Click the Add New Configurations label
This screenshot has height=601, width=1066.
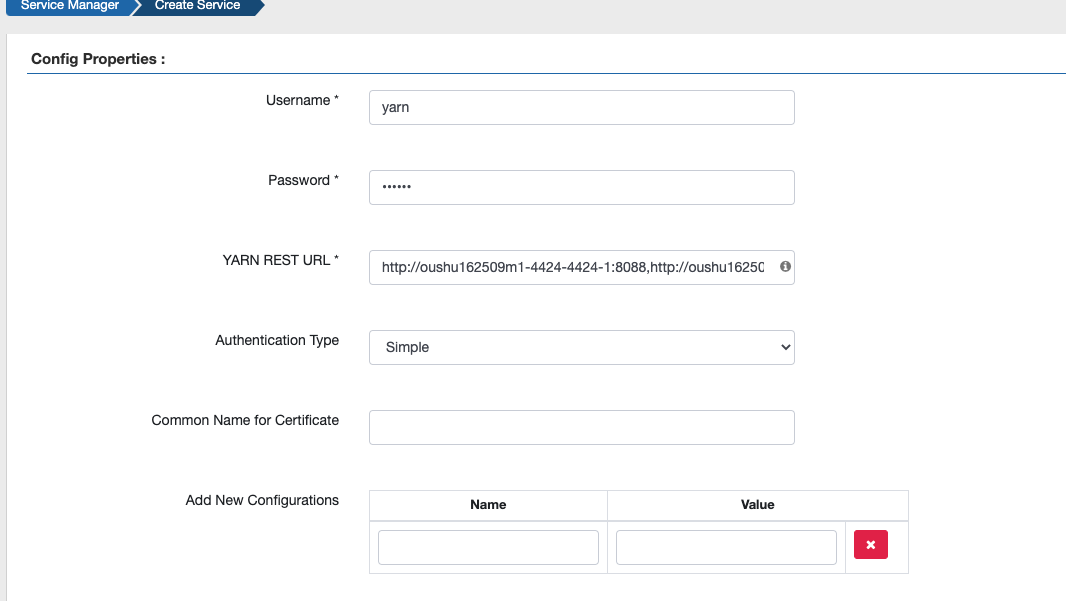tap(262, 500)
